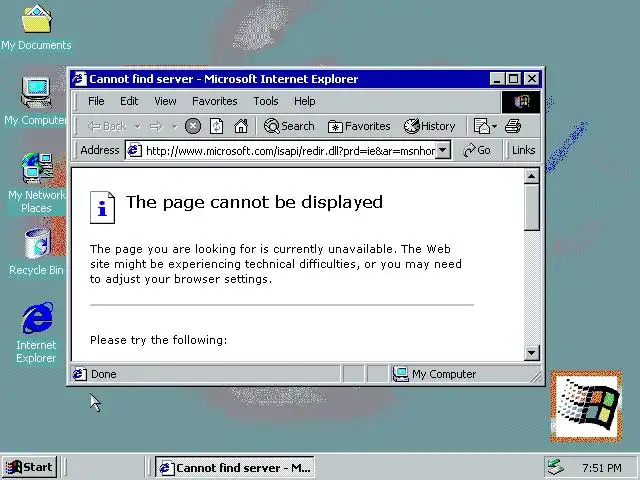The image size is (640, 480).
Task: Close the Internet Explorer window
Action: (531, 79)
